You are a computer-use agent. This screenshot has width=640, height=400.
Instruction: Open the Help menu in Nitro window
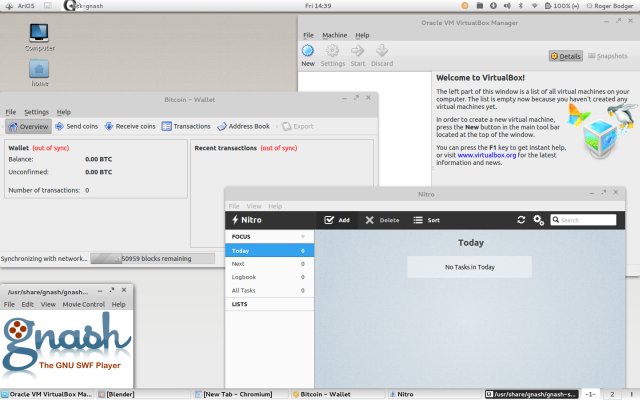[275, 206]
